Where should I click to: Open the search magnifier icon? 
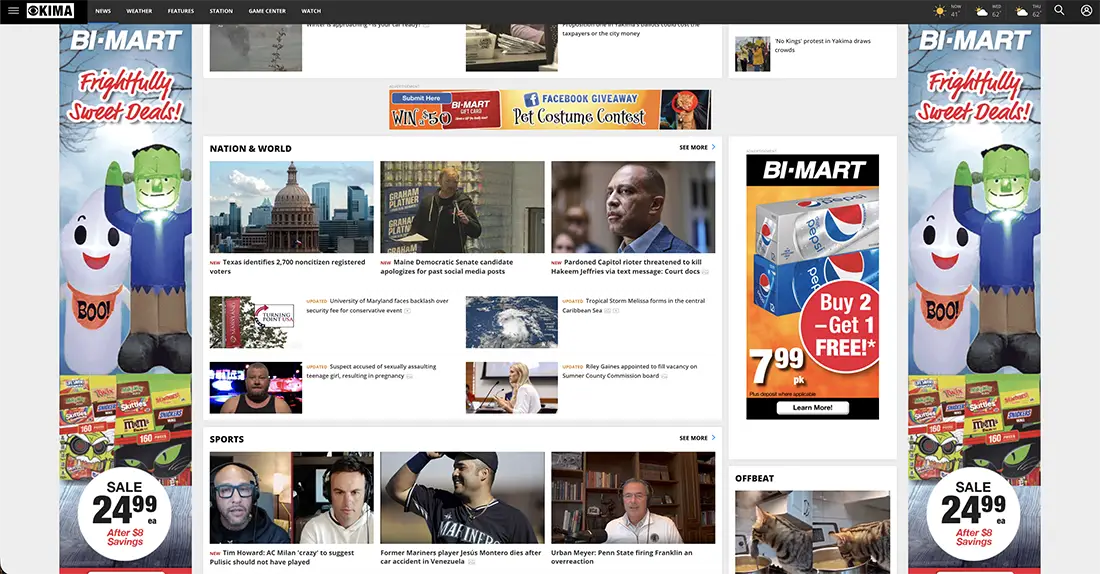[1059, 11]
